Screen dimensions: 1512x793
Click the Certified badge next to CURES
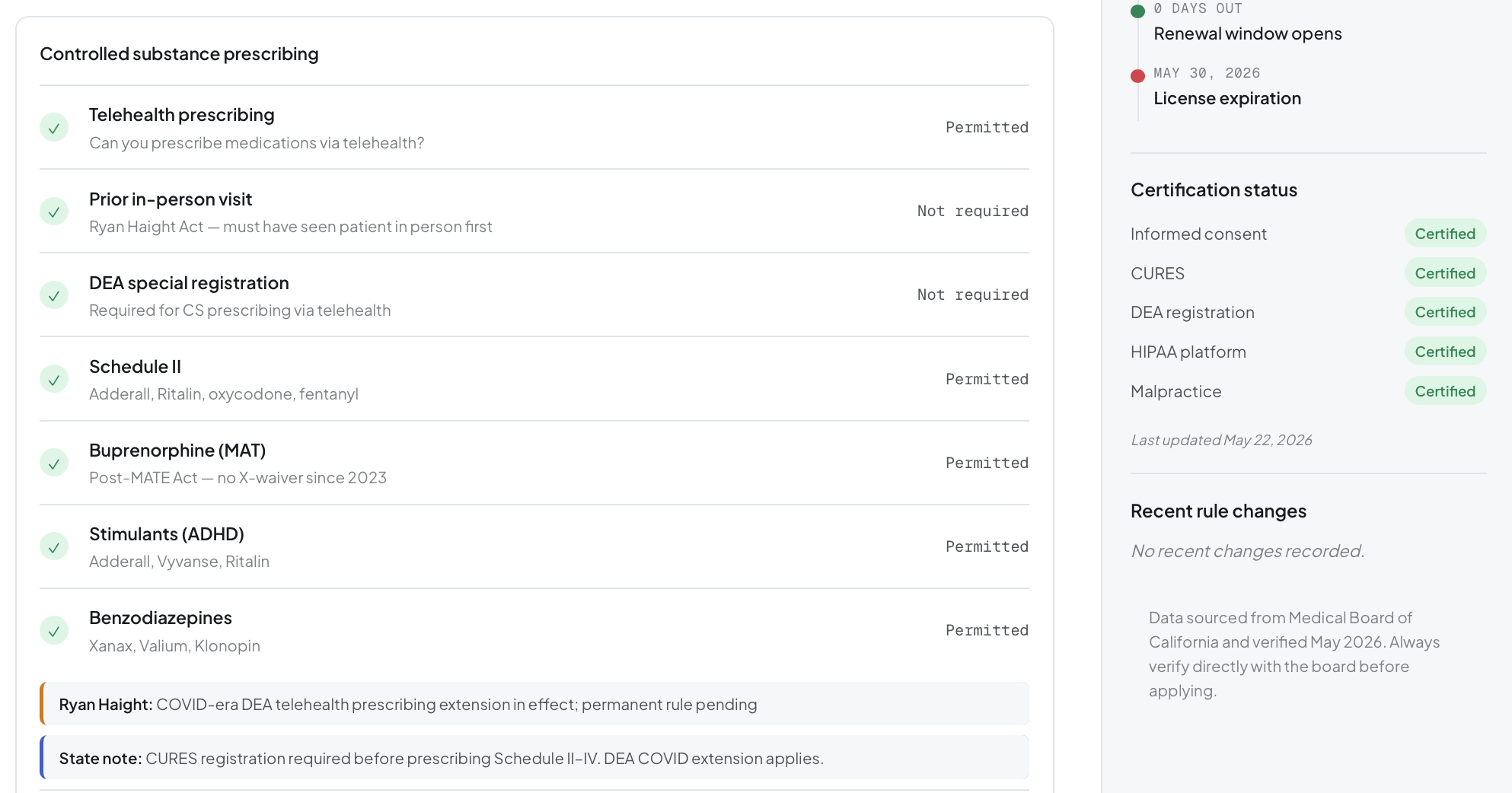pos(1445,273)
